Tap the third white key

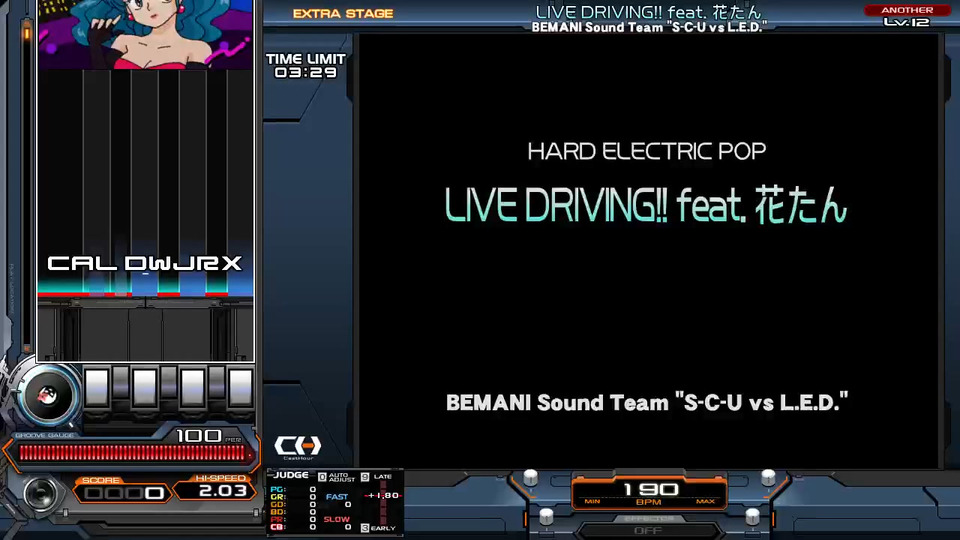point(192,388)
